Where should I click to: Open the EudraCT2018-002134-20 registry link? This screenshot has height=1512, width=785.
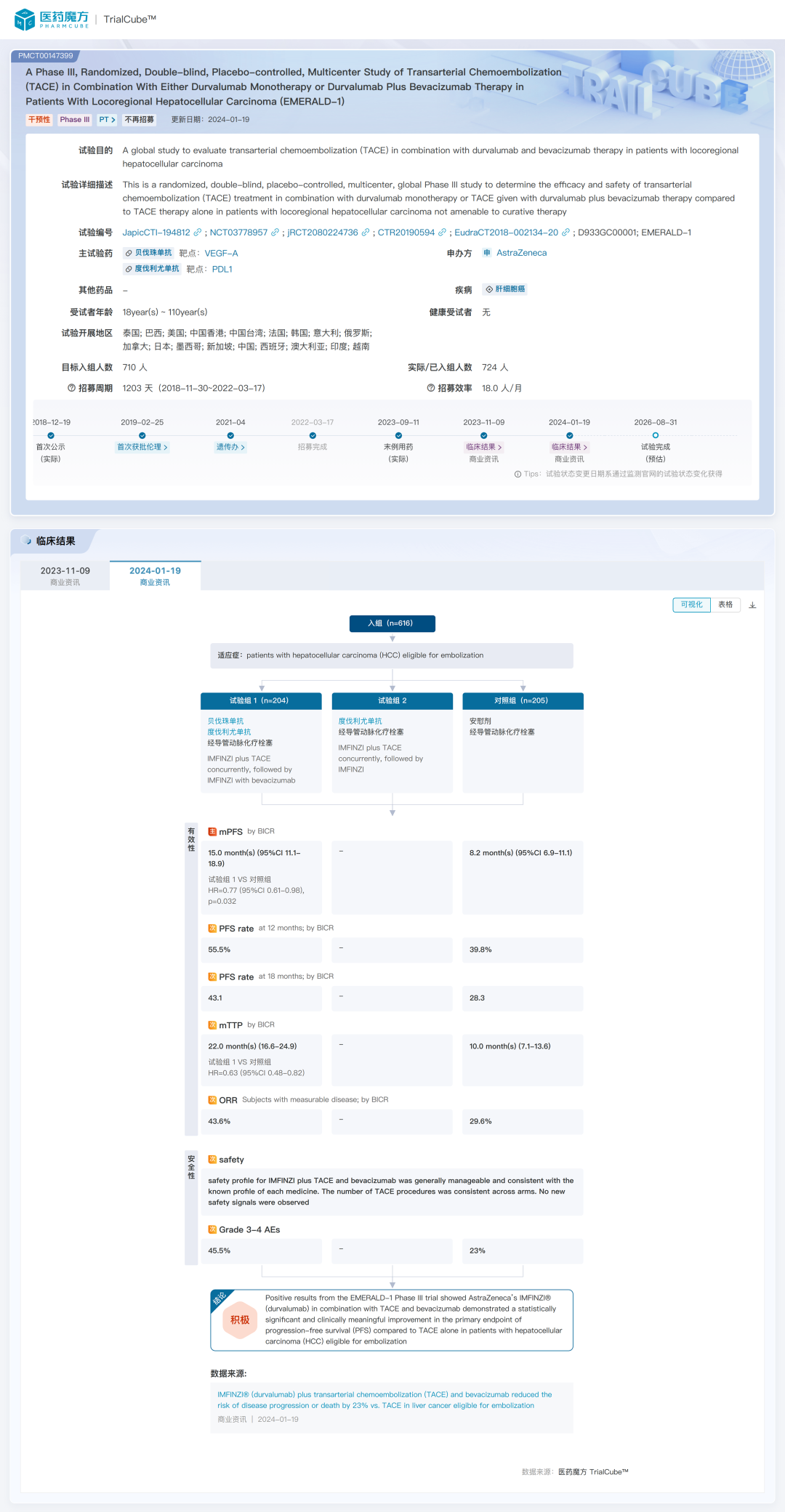pos(506,233)
